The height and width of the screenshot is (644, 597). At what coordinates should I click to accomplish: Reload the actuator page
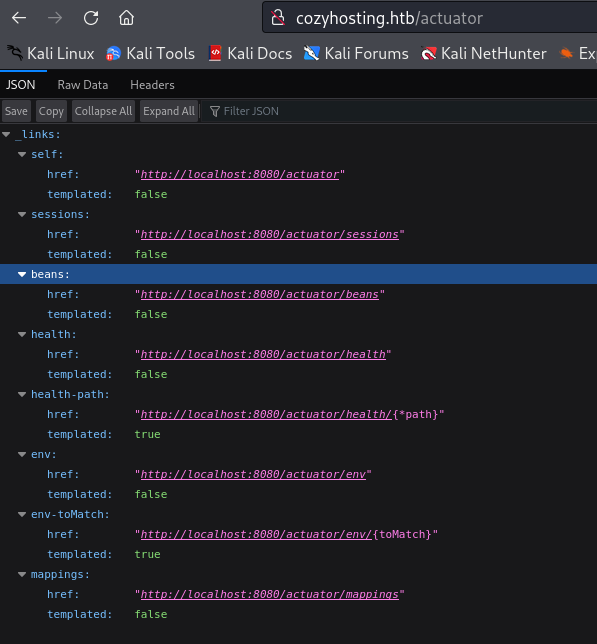[91, 18]
